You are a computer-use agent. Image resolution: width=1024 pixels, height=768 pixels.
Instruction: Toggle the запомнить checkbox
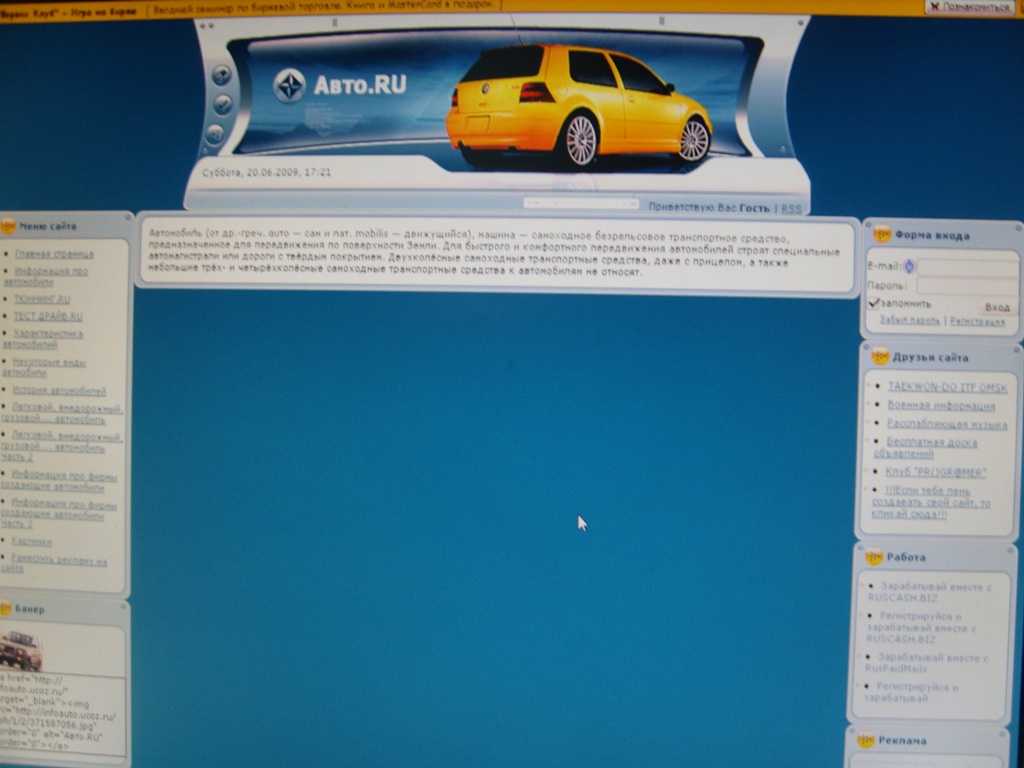coord(874,303)
